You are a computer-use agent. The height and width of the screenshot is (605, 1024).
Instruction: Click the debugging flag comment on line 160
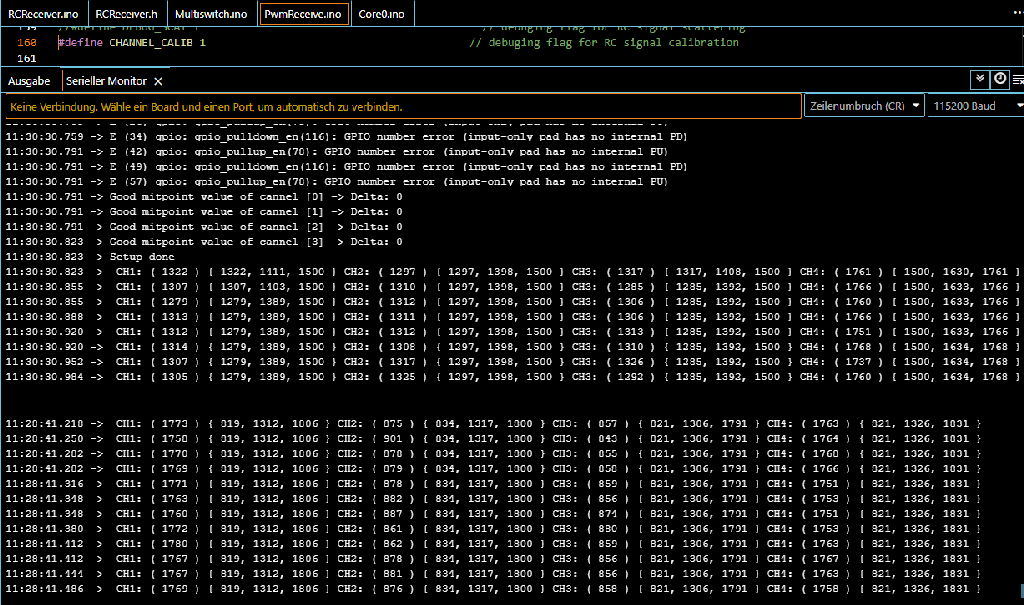(603, 43)
